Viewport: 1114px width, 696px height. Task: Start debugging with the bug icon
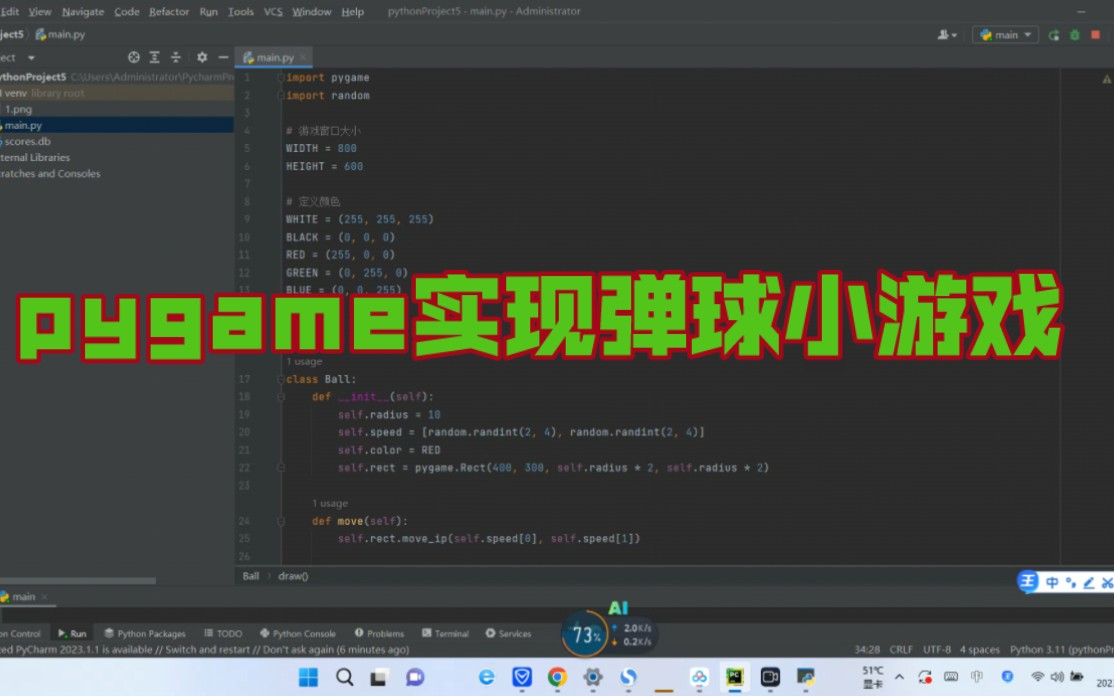1074,34
